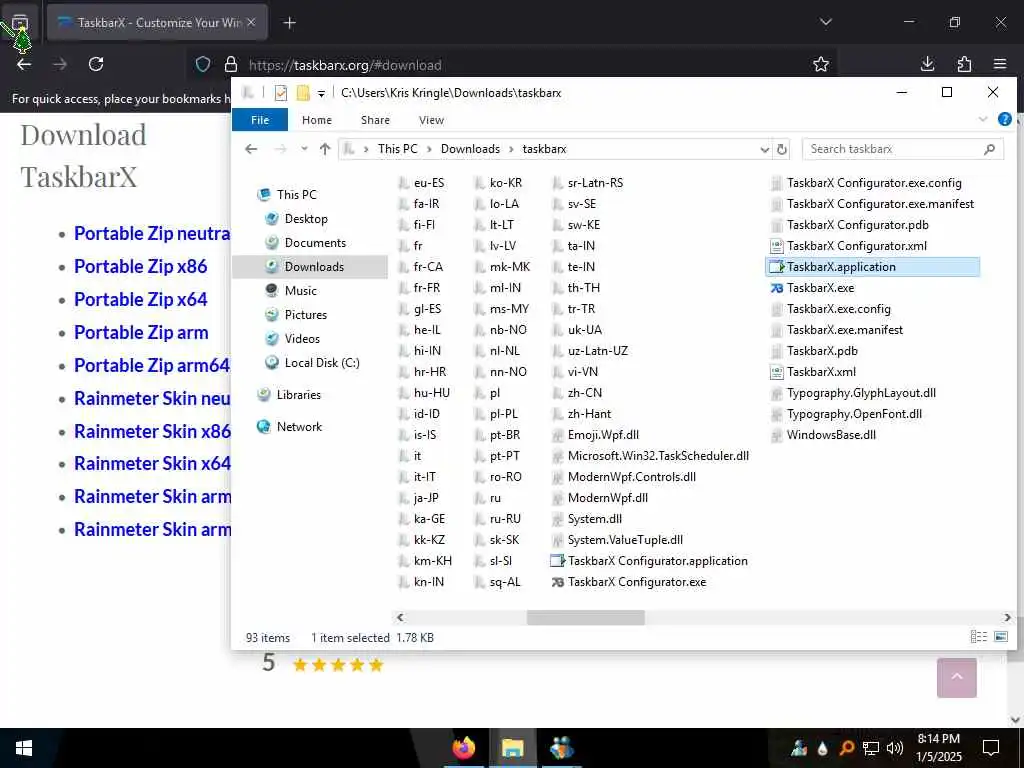Select the ja-JP folder
The image size is (1024, 768).
[x=419, y=498]
